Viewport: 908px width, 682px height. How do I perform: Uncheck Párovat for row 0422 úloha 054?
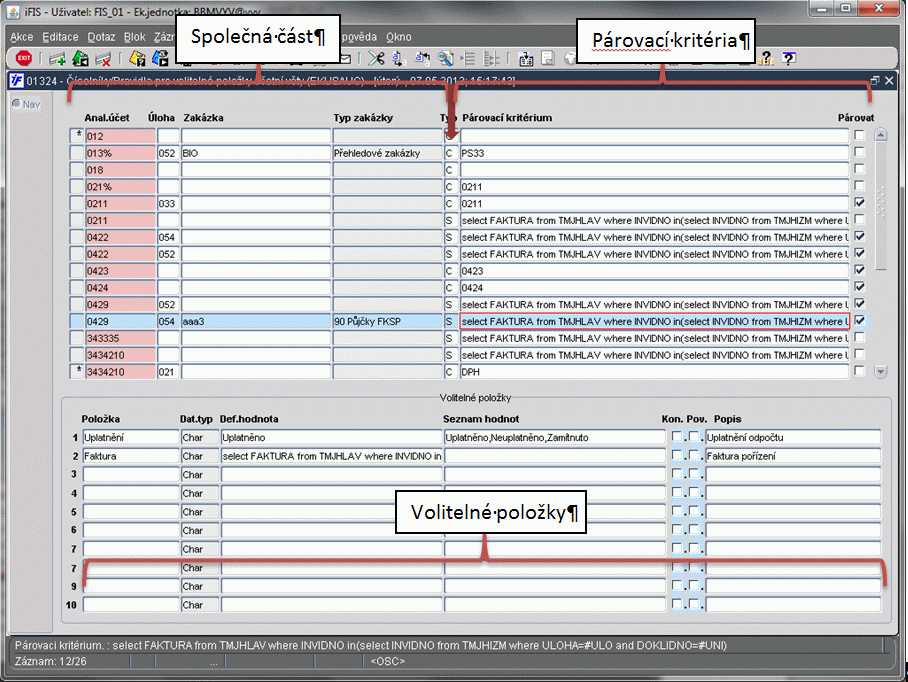point(859,236)
